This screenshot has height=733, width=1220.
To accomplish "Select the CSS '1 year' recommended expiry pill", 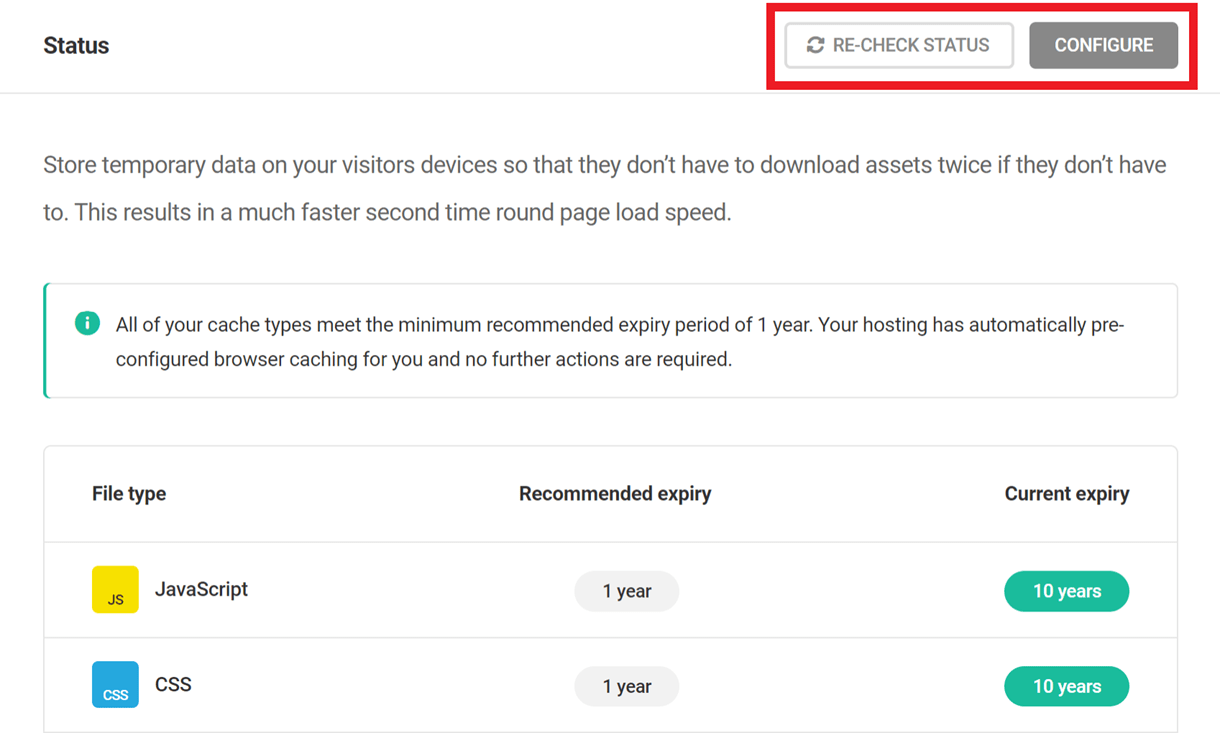I will [x=626, y=687].
